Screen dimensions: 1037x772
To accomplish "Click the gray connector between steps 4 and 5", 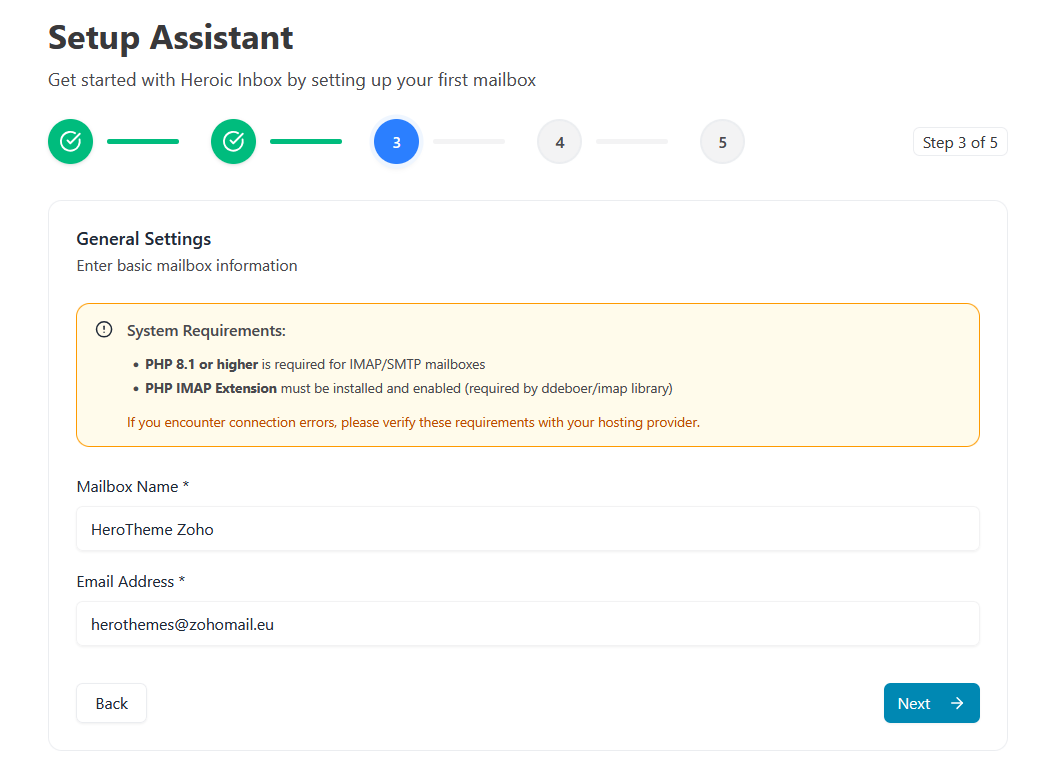I will pos(632,142).
